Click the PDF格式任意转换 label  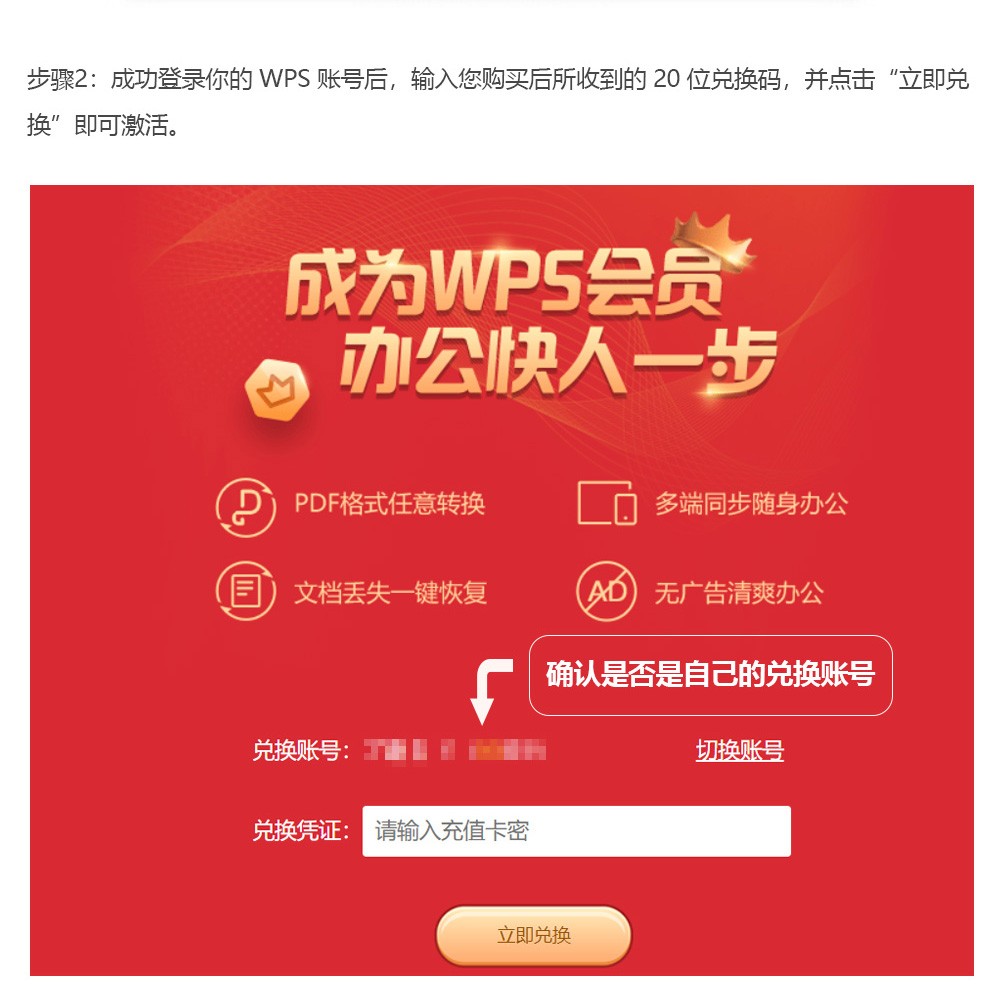[x=390, y=504]
